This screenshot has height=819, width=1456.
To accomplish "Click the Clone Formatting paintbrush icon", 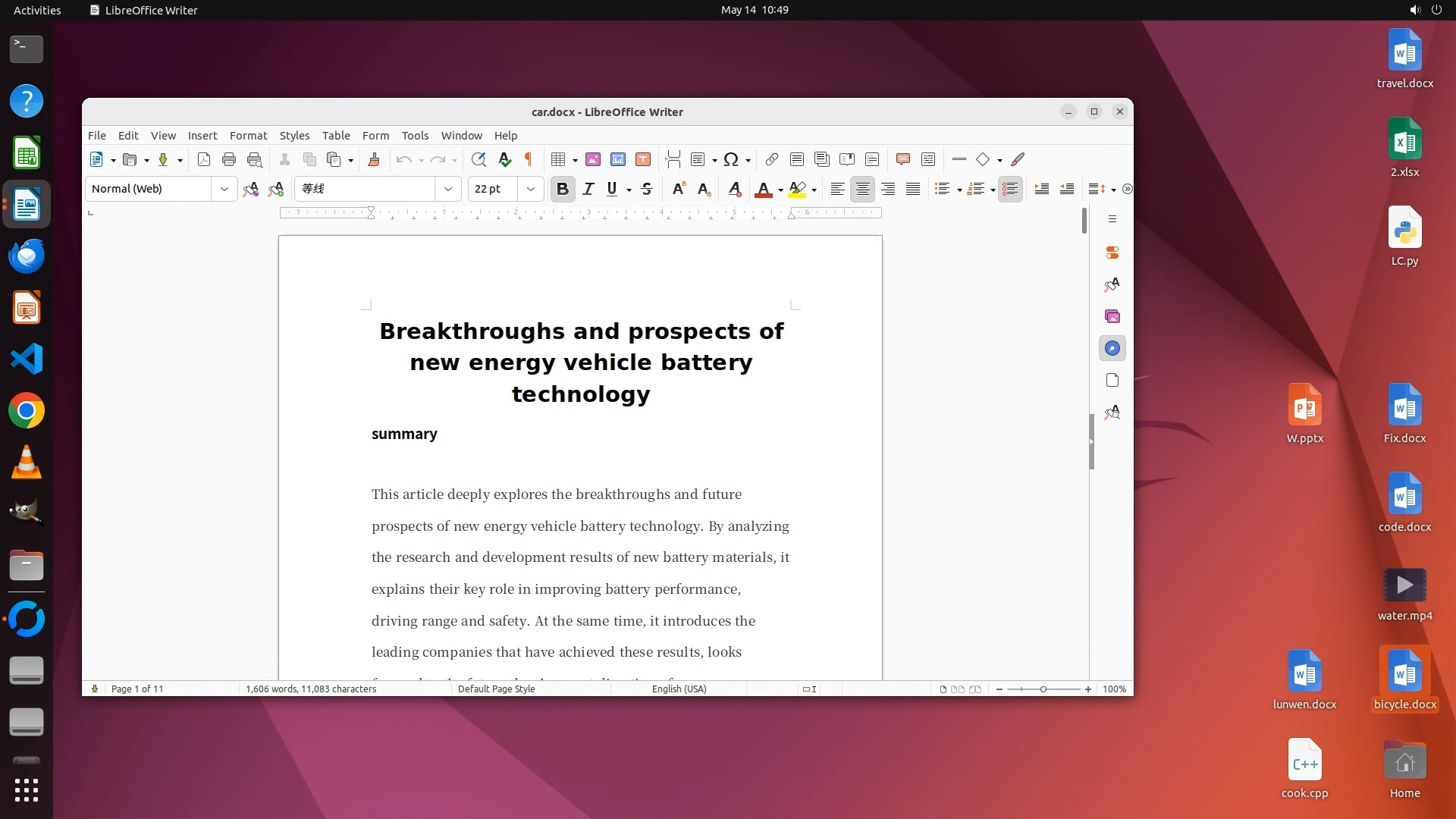I will point(373,159).
